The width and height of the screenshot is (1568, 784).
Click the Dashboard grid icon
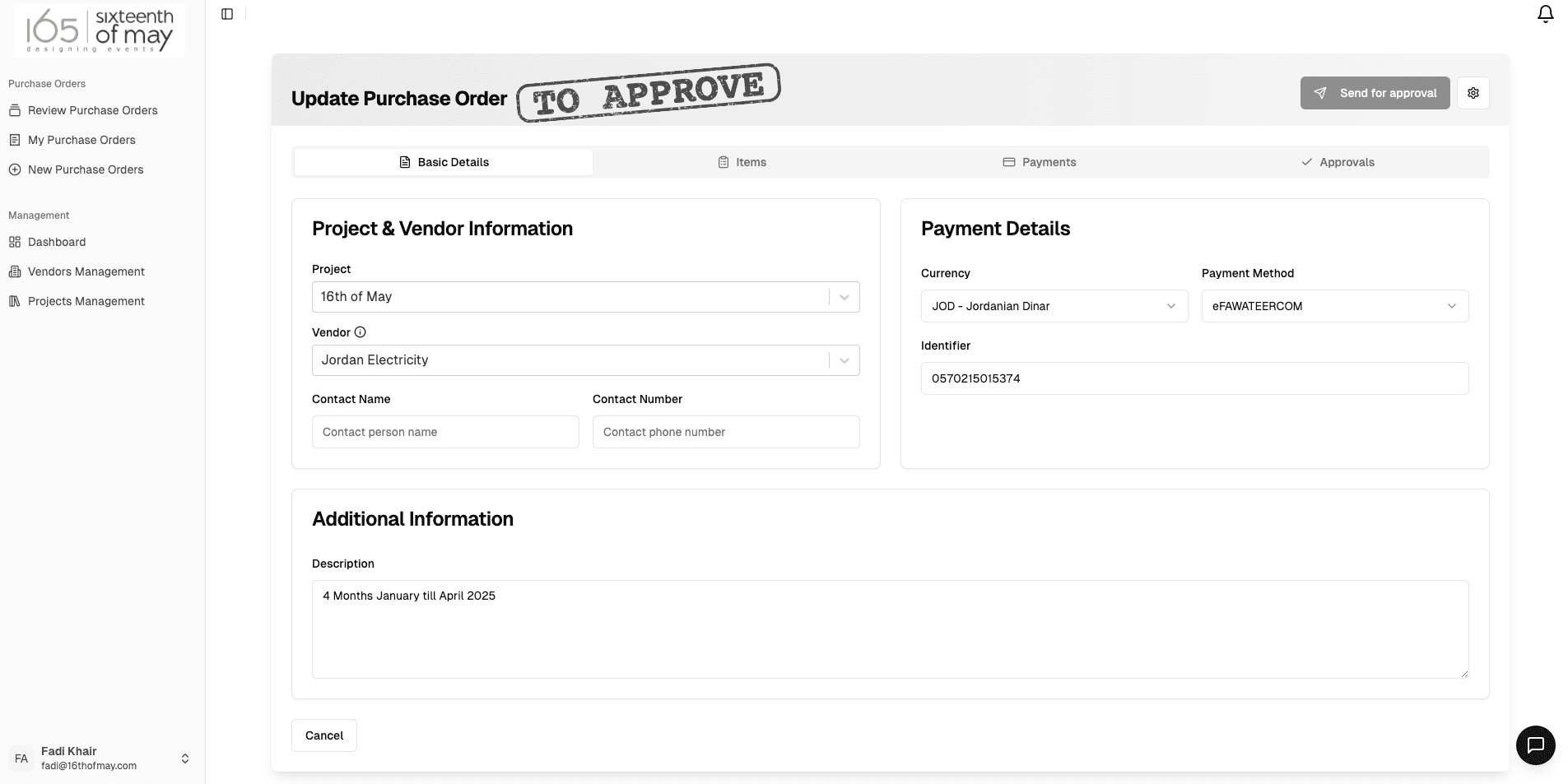tap(15, 242)
